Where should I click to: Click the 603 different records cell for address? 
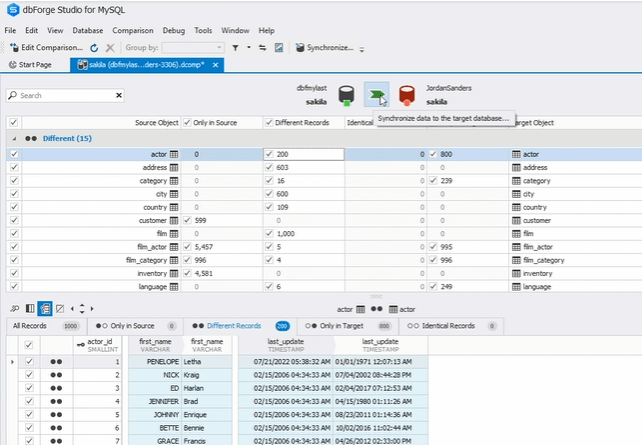point(303,167)
